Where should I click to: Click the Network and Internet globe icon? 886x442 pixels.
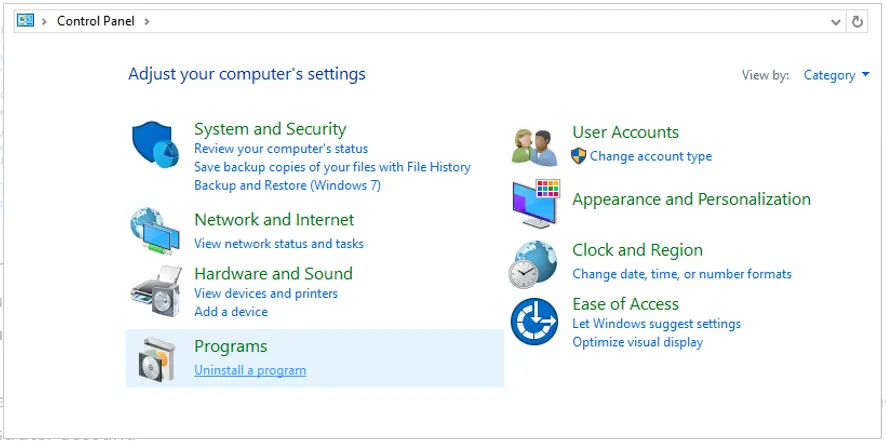(155, 231)
